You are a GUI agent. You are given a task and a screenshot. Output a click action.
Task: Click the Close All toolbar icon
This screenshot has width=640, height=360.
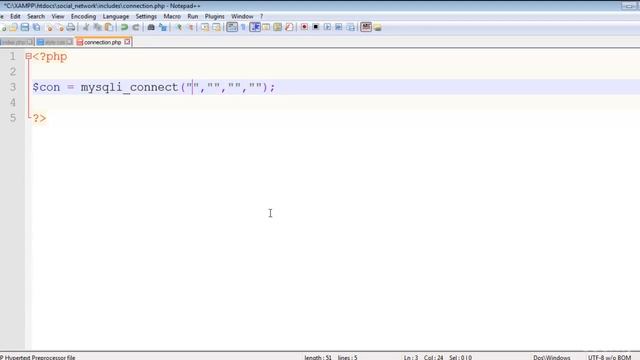(x=60, y=27)
